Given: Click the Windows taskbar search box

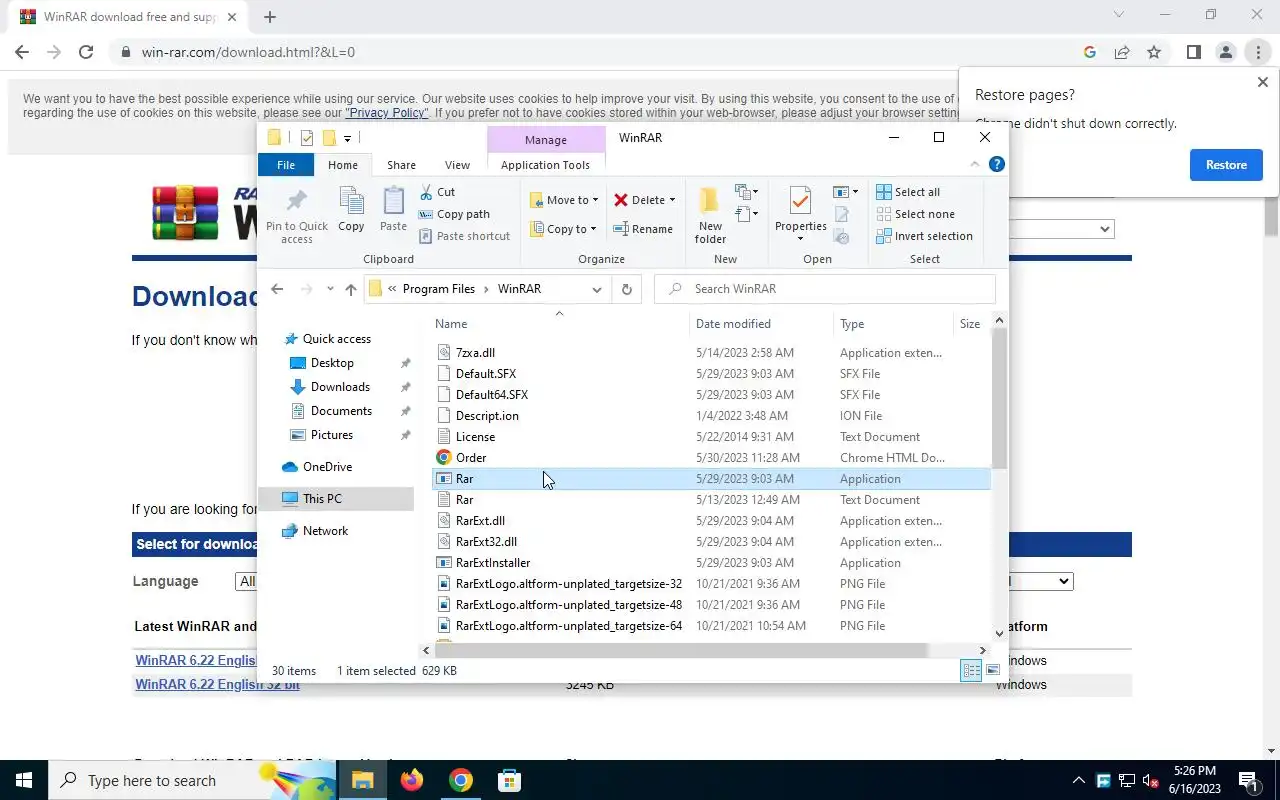Looking at the screenshot, I should pyautogui.click(x=192, y=780).
